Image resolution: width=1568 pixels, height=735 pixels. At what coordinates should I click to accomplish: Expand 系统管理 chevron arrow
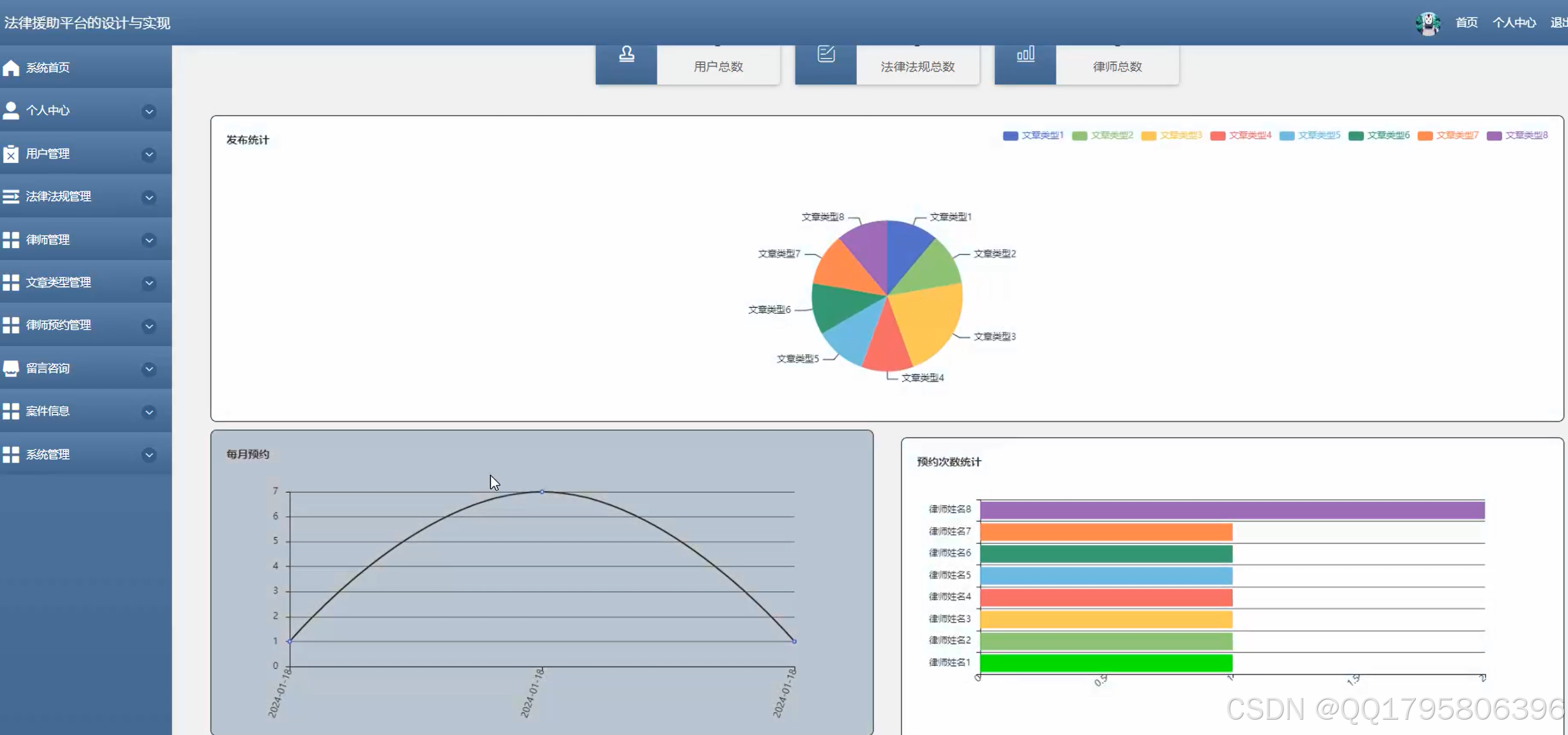(x=149, y=455)
